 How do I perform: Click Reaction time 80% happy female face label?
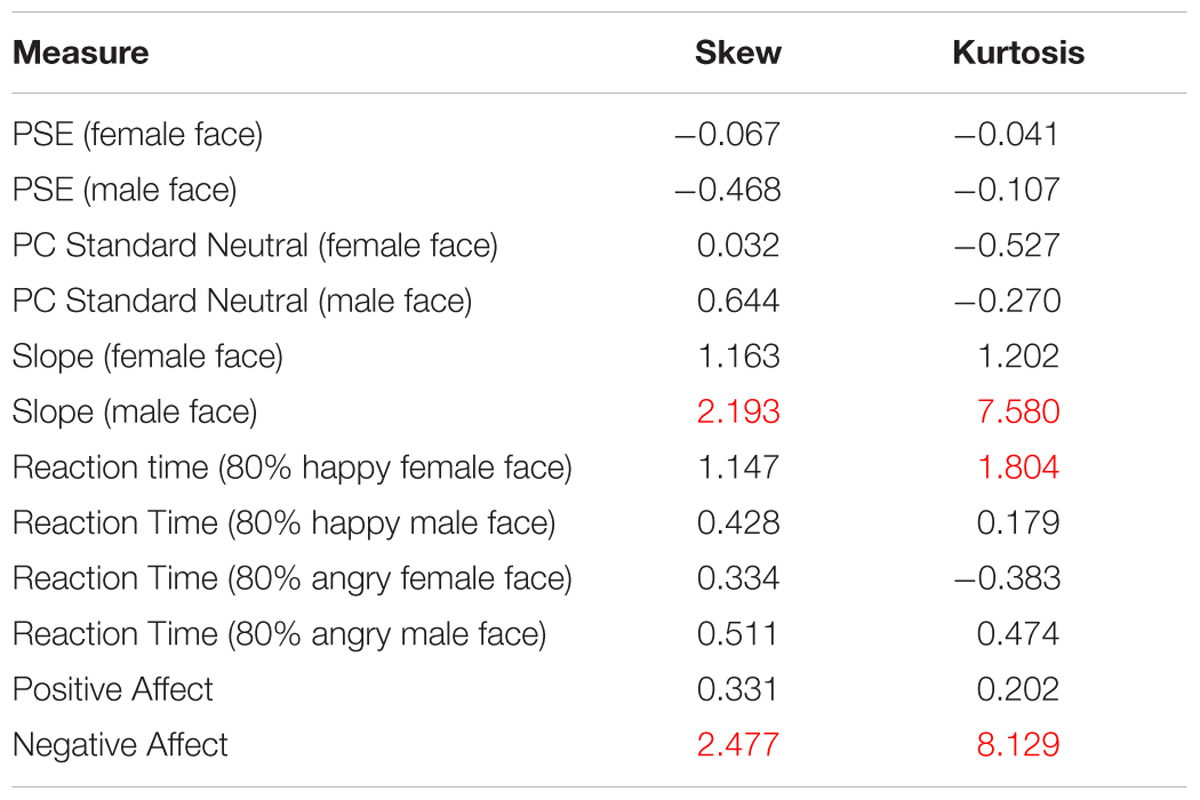[293, 468]
